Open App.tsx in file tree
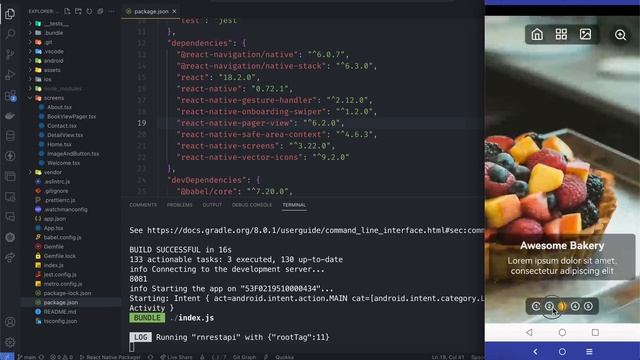Viewport: 640px width, 360px height. click(x=53, y=228)
